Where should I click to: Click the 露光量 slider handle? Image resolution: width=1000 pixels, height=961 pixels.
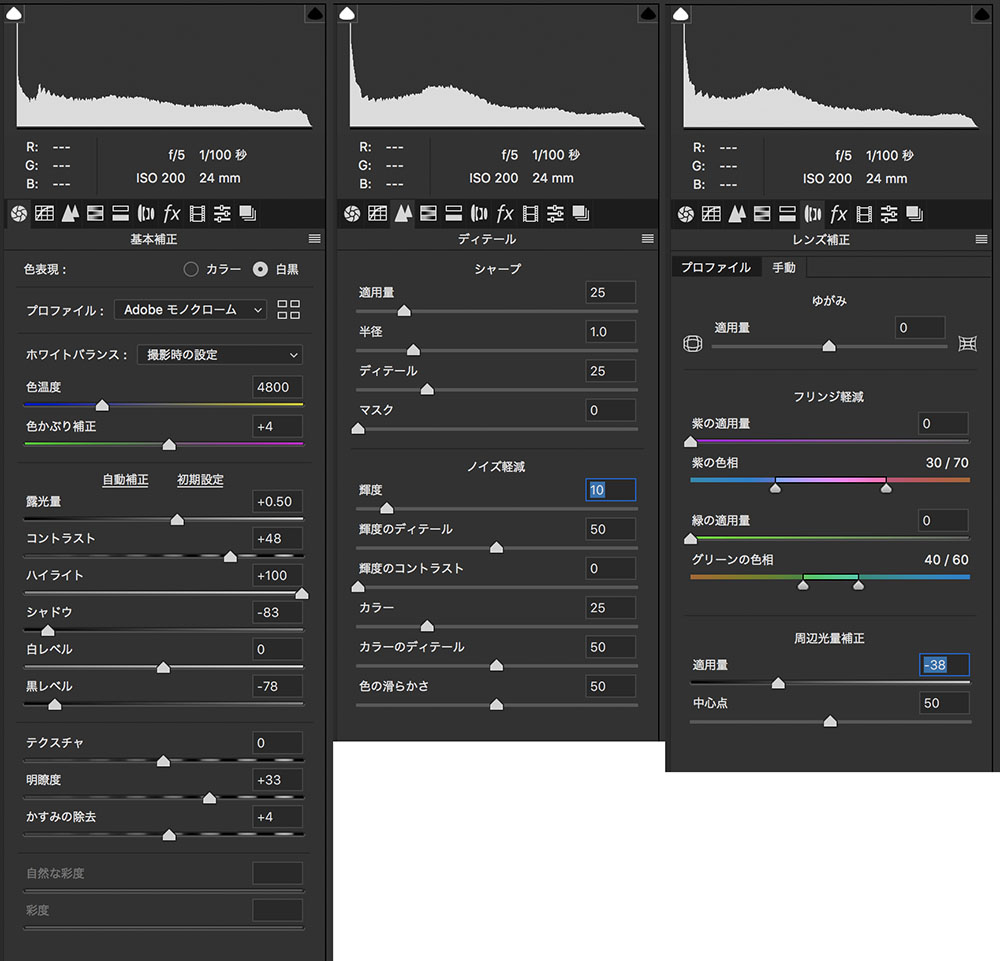[177, 520]
